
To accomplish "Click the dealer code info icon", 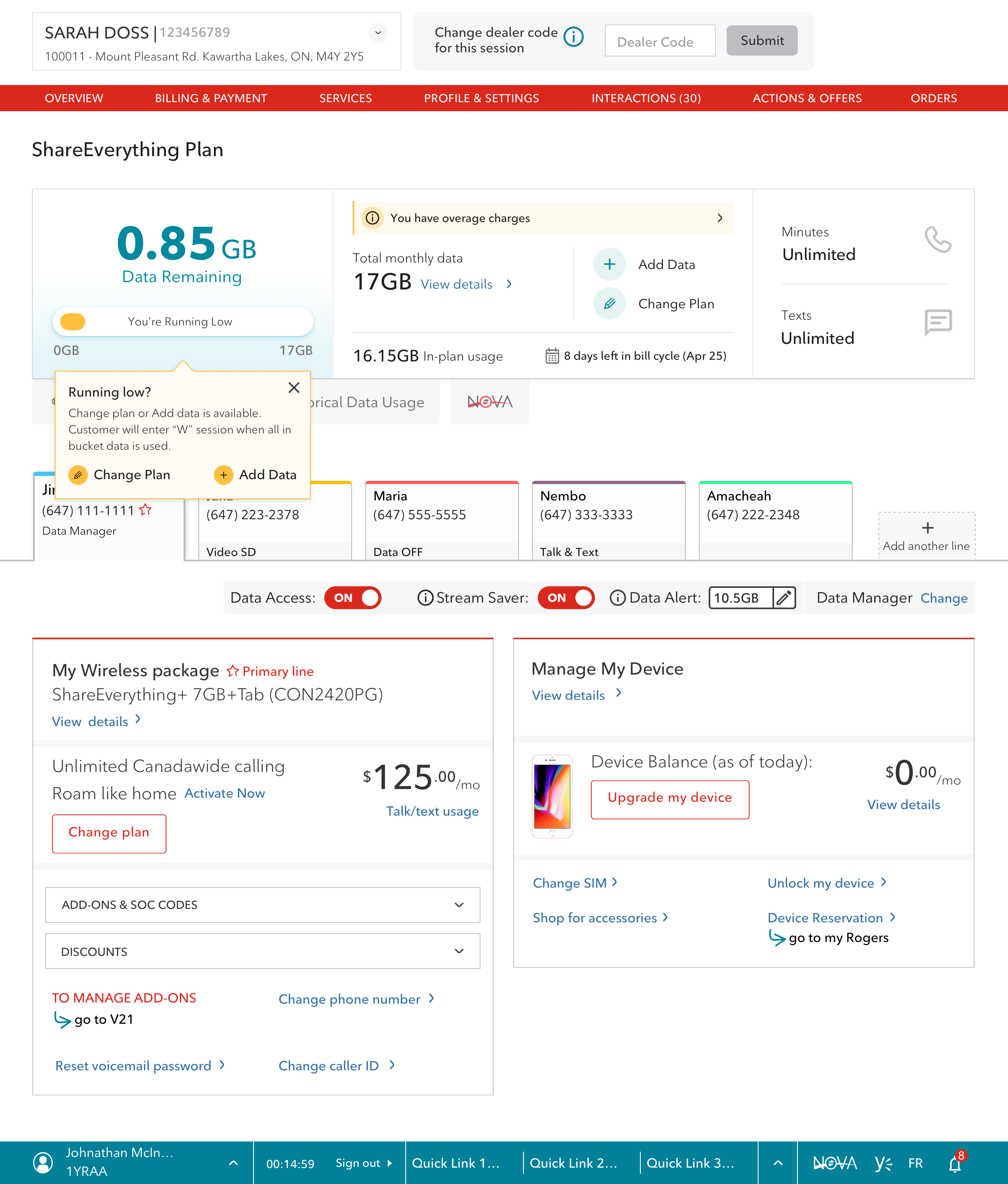I will click(x=573, y=37).
